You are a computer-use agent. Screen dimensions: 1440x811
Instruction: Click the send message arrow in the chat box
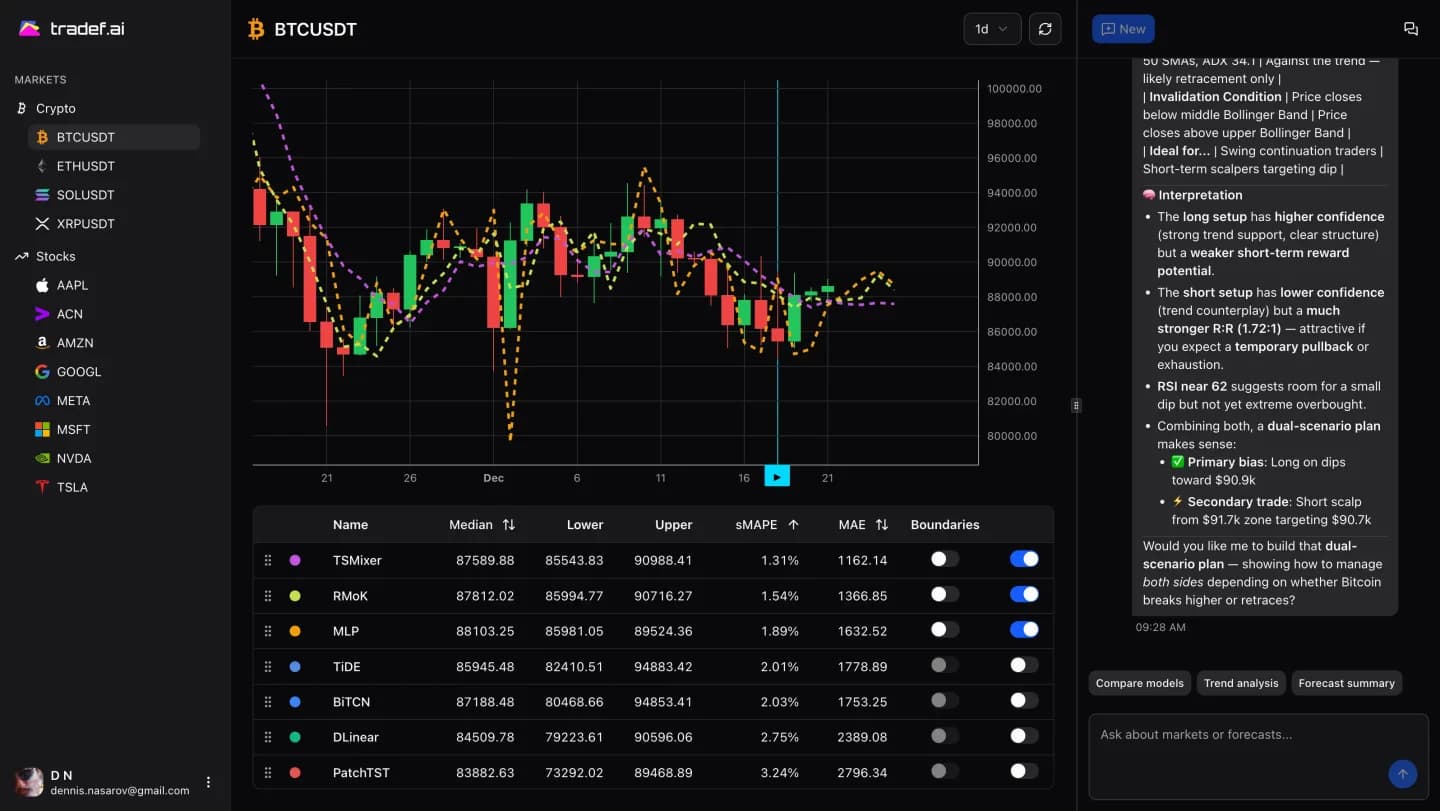pos(1402,774)
